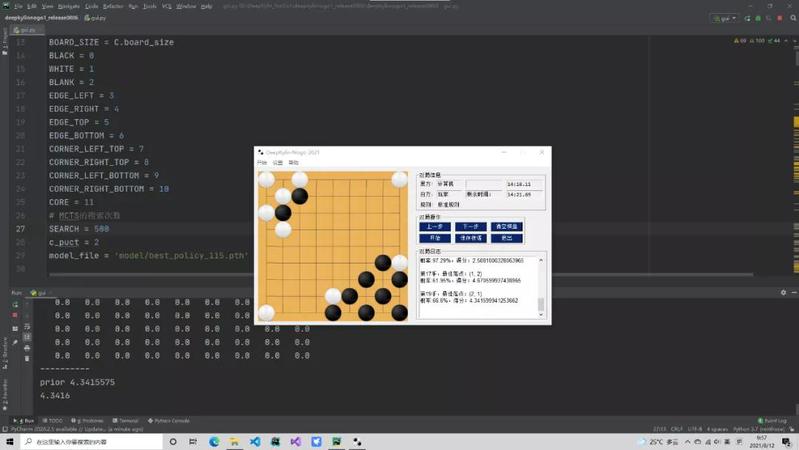Print console output using the printer icon
The image size is (799, 450).
pos(27,347)
